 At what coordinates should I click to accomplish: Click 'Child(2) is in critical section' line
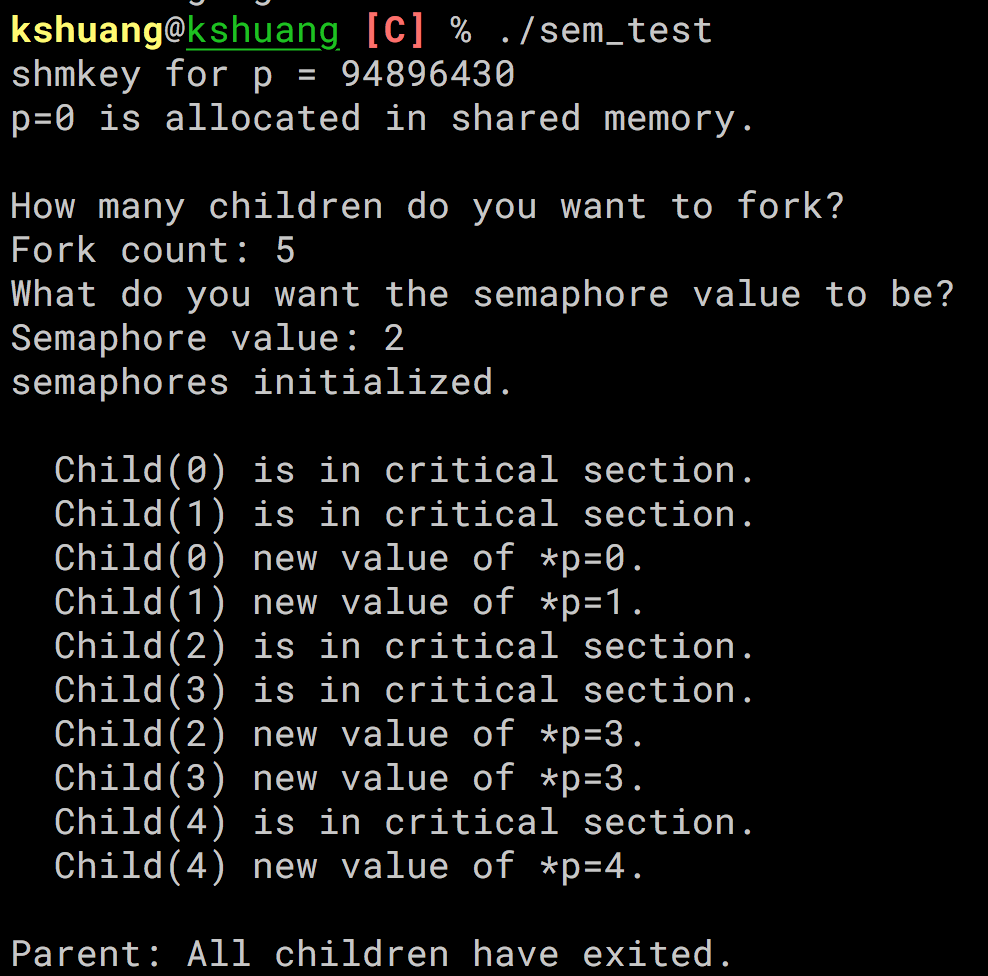click(x=405, y=647)
